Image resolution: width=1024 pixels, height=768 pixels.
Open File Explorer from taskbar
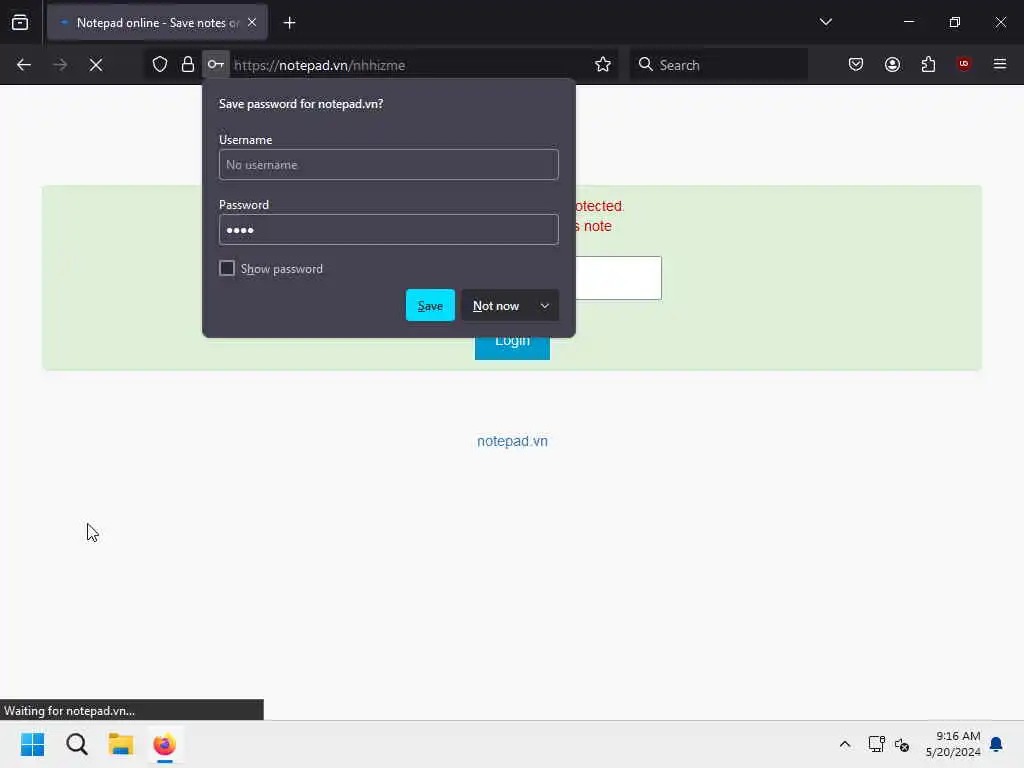(x=121, y=744)
